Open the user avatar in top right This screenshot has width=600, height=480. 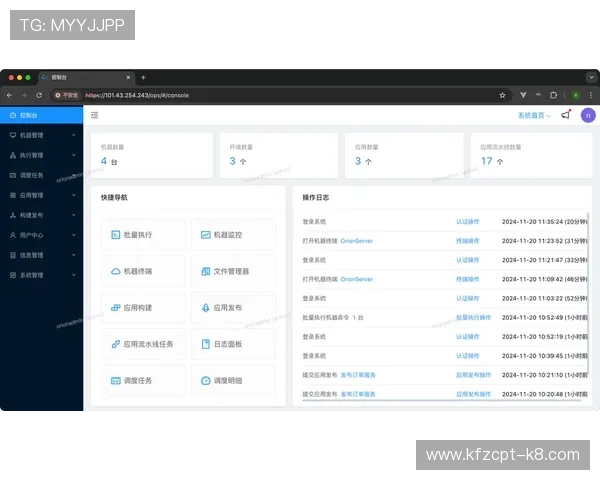pos(587,115)
